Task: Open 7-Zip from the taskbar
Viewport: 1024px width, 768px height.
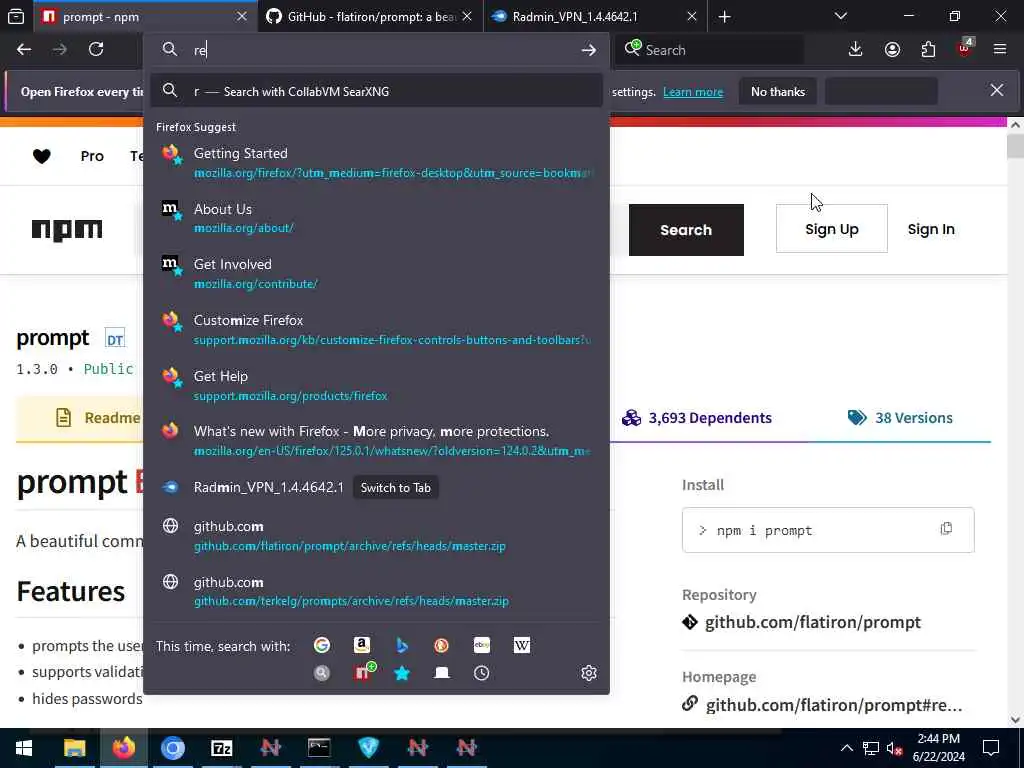Action: 221,748
